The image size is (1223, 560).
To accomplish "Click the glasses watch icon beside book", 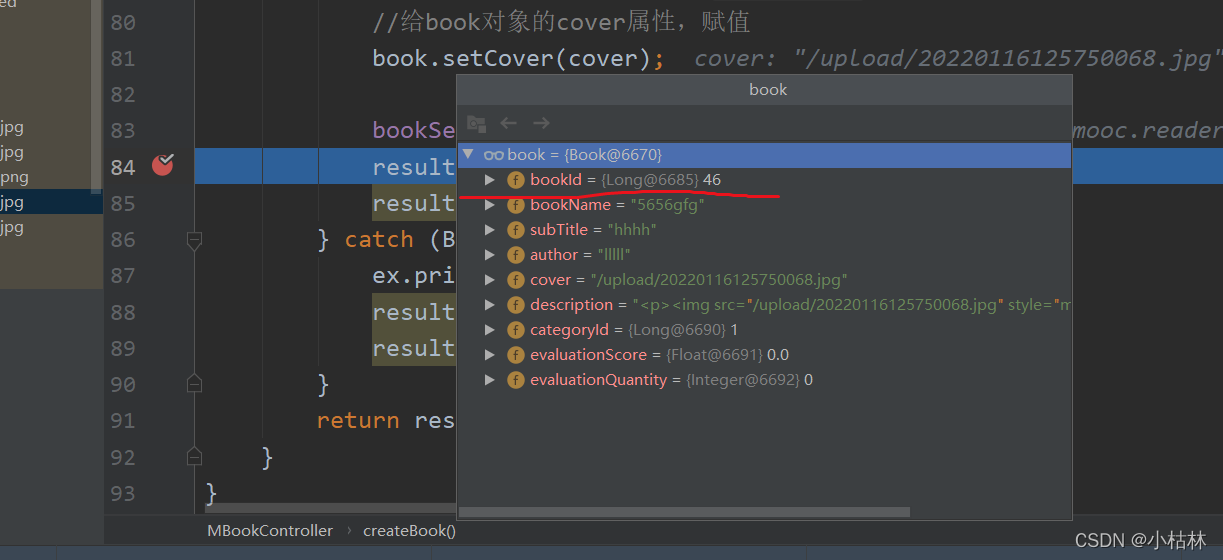I will coord(493,155).
